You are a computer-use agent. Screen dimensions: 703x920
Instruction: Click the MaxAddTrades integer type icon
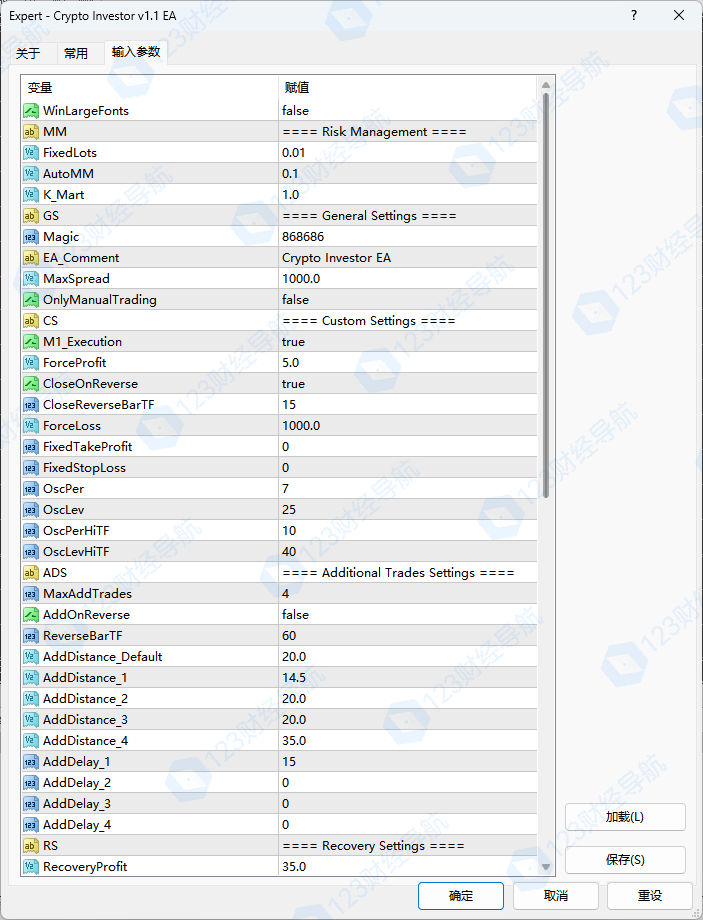pos(31,594)
